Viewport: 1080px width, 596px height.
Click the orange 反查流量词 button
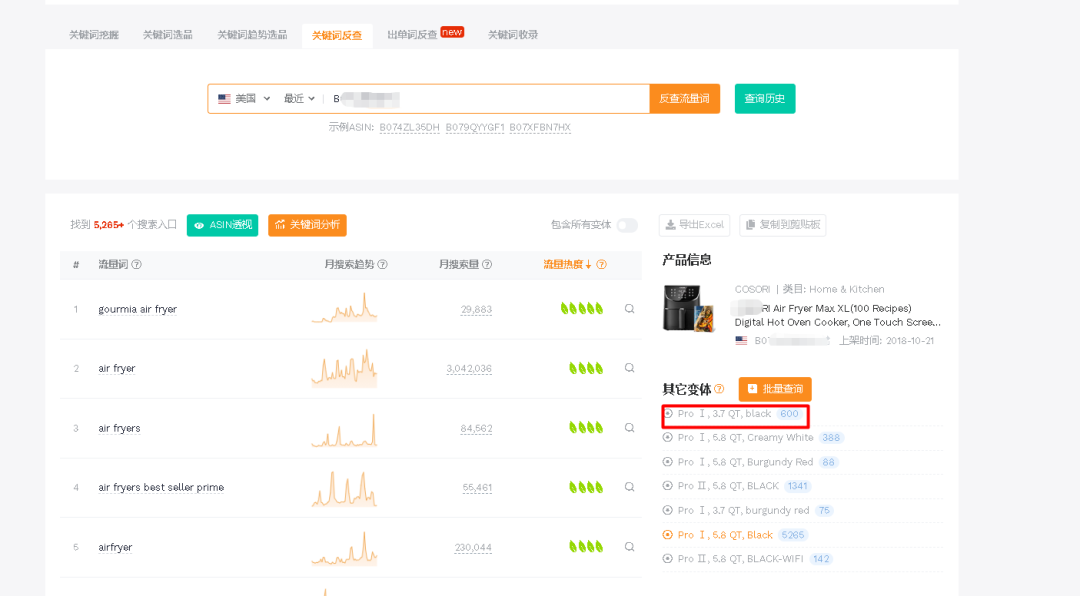[x=684, y=99]
